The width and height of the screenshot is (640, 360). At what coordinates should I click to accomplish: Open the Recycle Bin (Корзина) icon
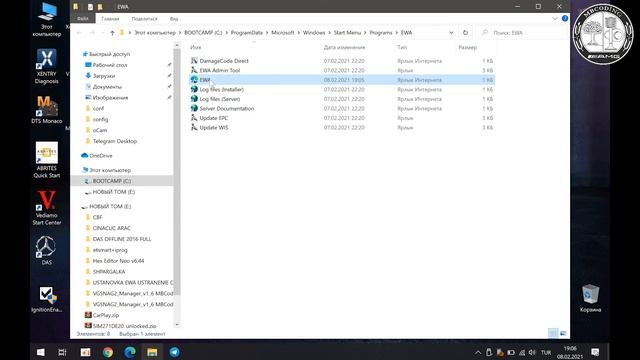pyautogui.click(x=590, y=298)
